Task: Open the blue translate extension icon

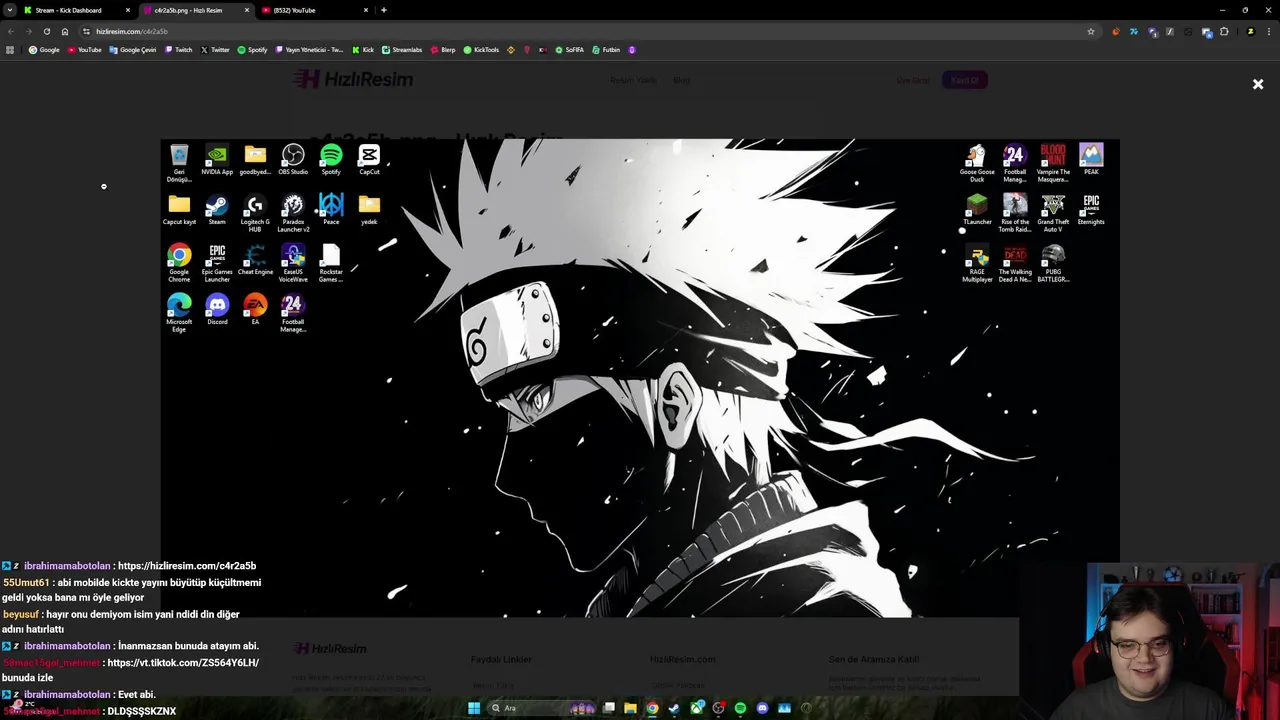Action: click(1134, 31)
